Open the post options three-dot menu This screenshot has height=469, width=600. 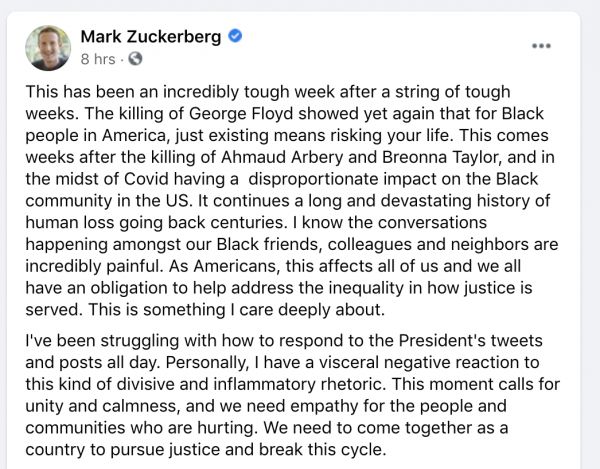(541, 45)
